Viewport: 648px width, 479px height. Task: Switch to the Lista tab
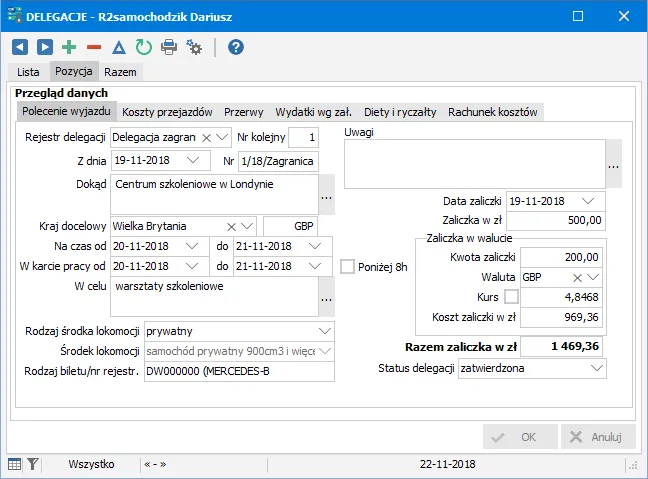[x=28, y=72]
